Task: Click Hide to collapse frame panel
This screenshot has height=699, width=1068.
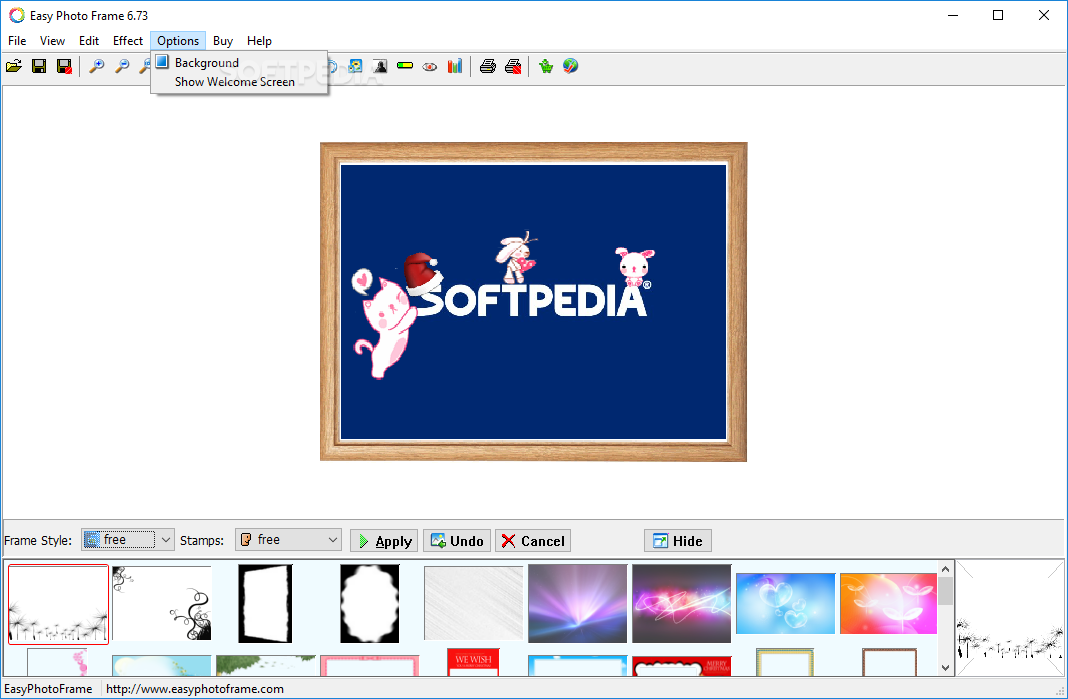Action: click(x=678, y=541)
